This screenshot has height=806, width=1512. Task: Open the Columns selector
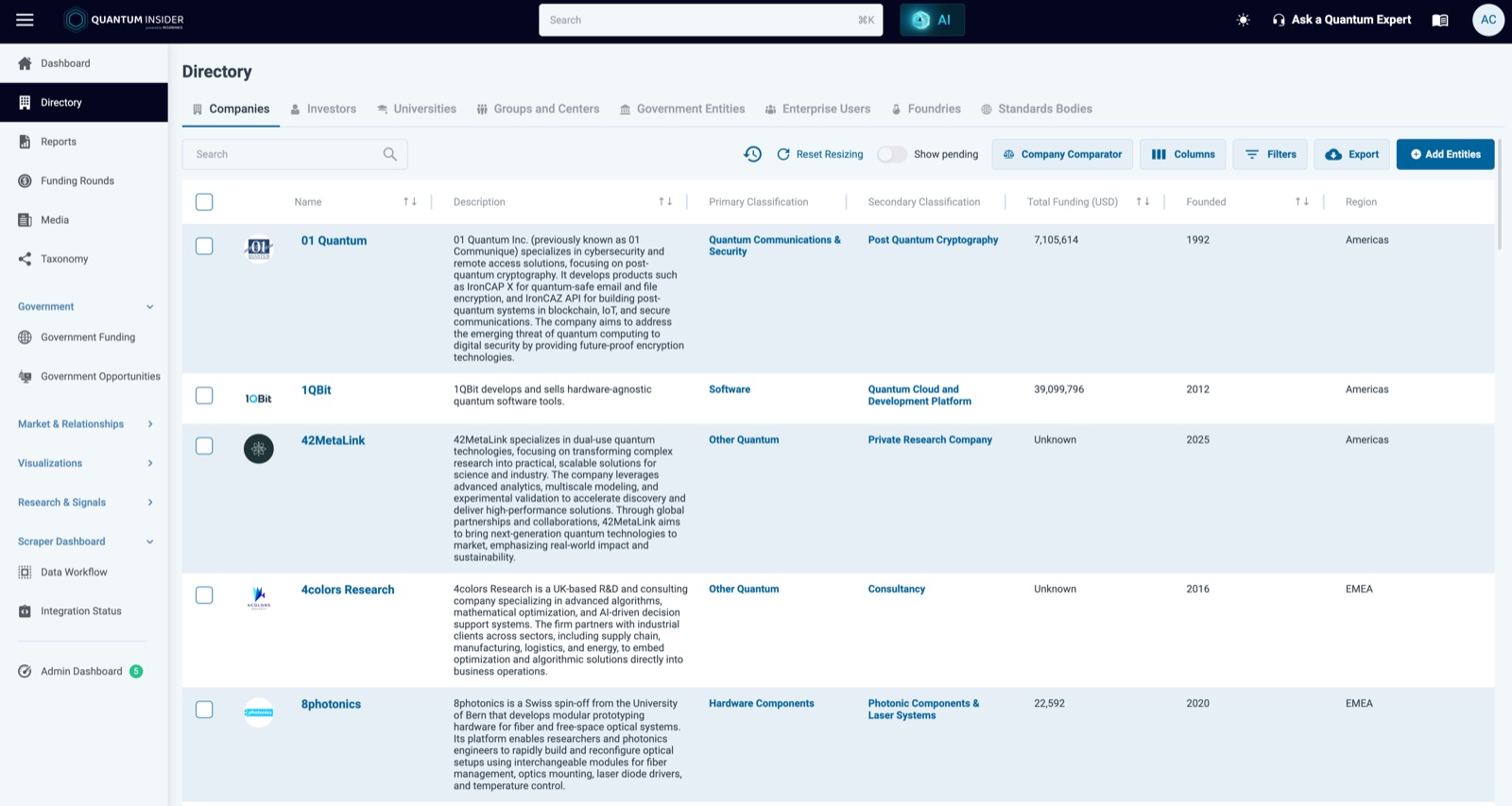click(x=1183, y=154)
